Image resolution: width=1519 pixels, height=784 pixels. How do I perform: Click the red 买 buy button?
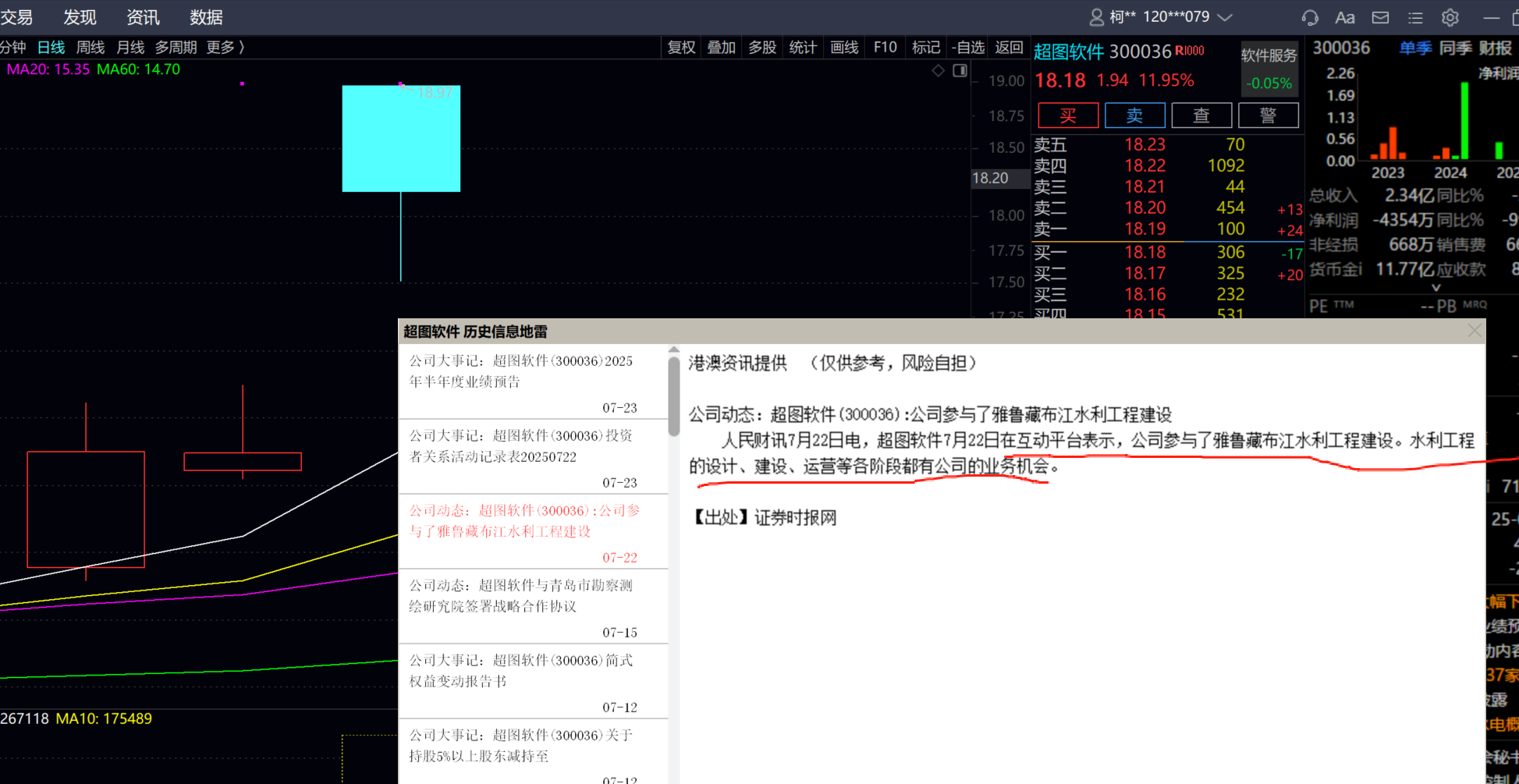(1068, 115)
